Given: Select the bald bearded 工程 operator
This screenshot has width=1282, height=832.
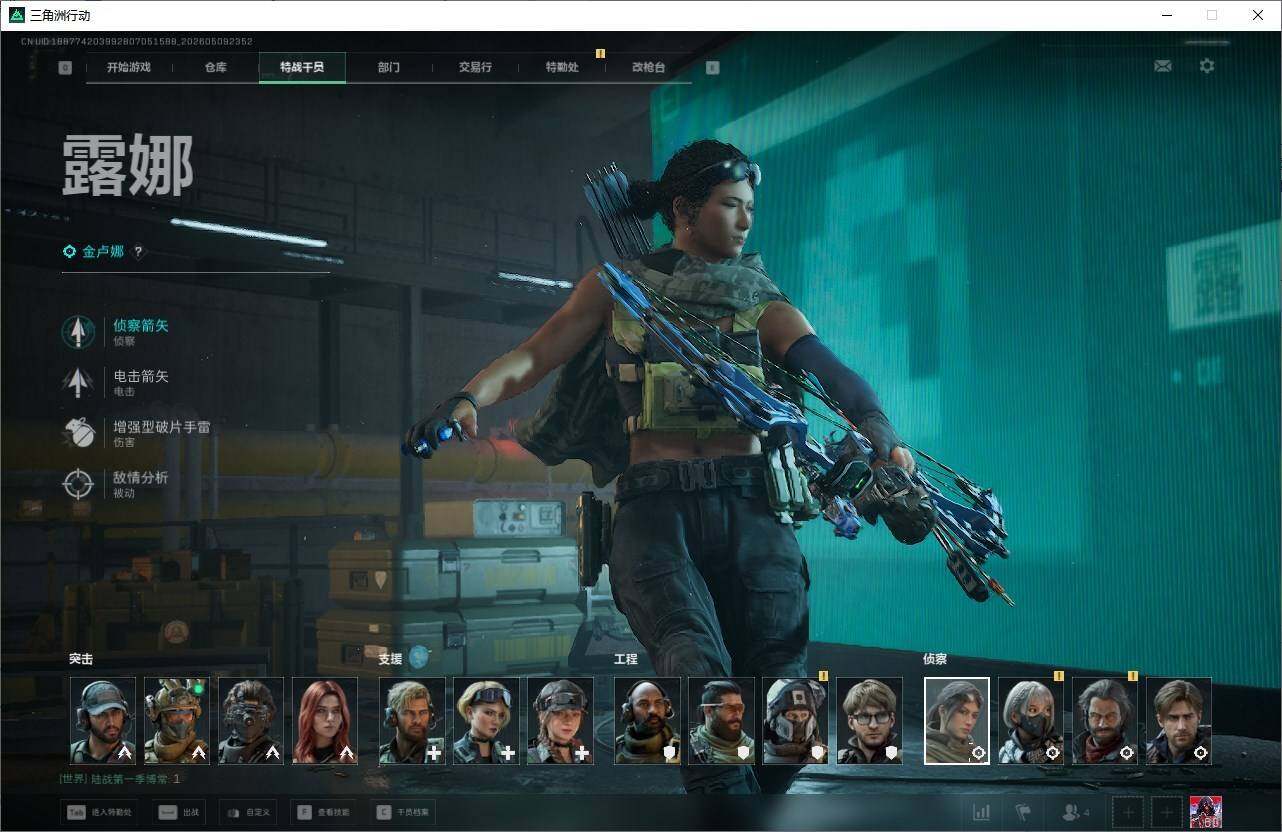Looking at the screenshot, I should click(647, 721).
